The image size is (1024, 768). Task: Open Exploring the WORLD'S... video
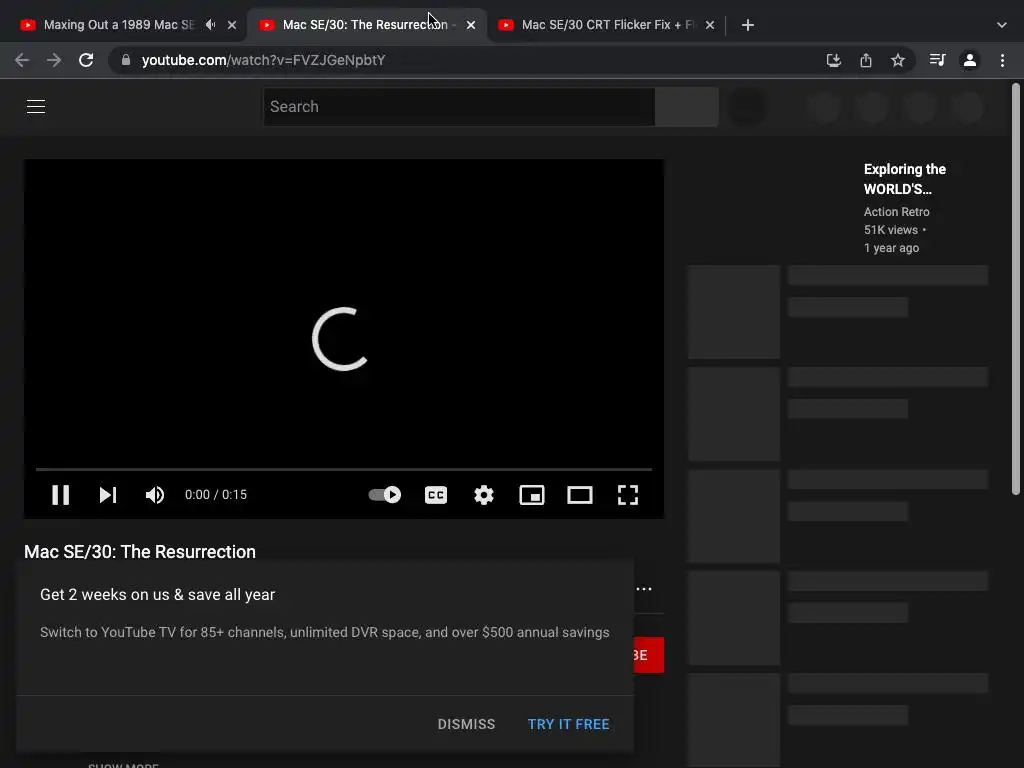pos(904,179)
